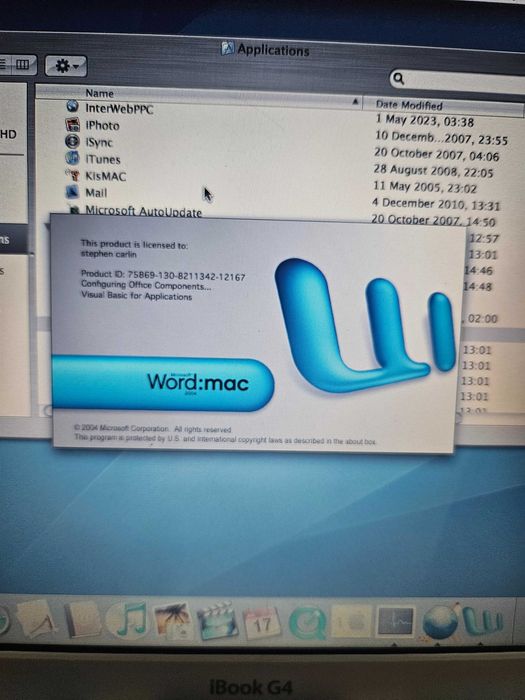Switch Finder to list view
Viewport: 525px width, 700px height.
point(5,65)
